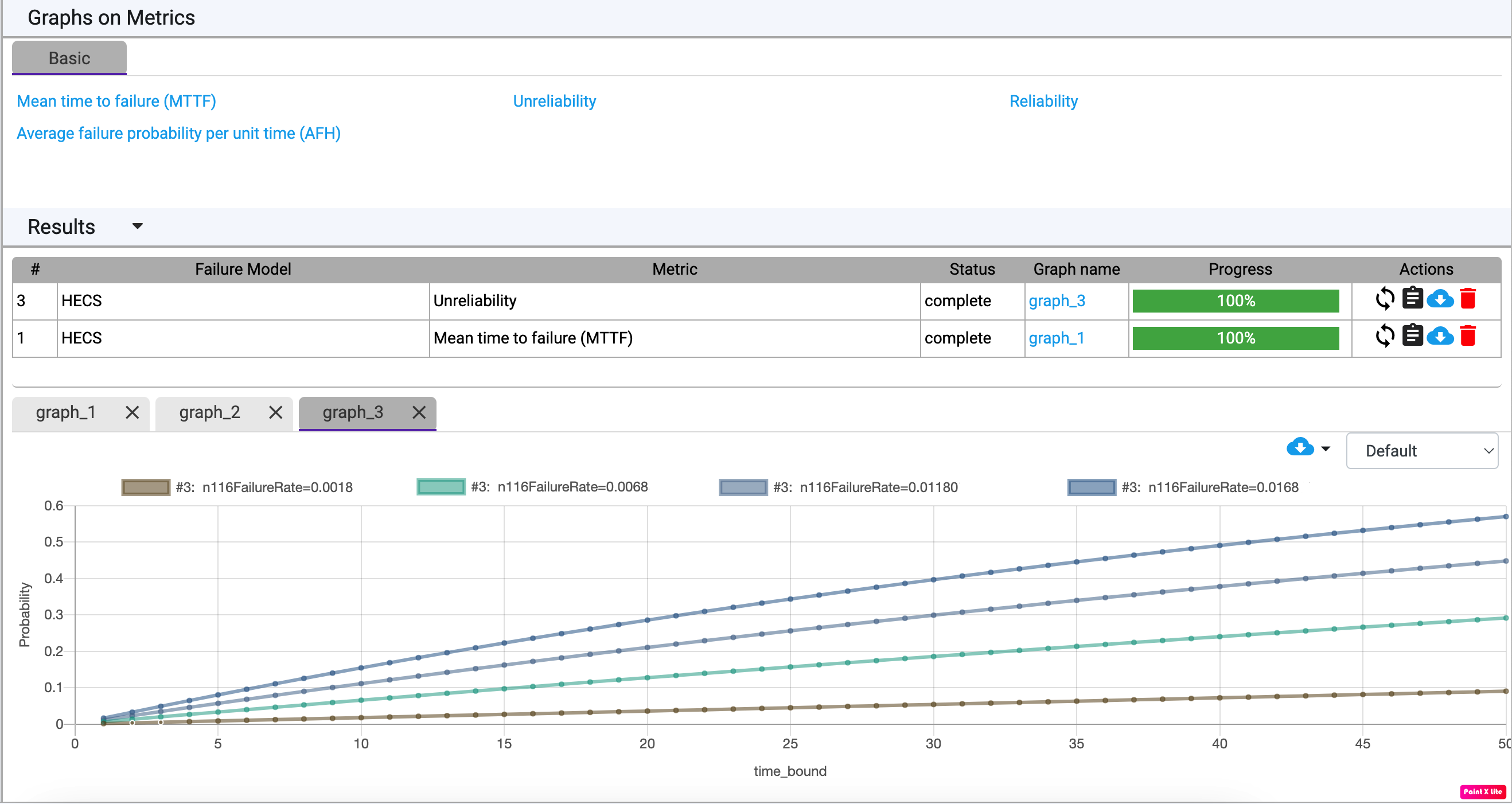
Task: Open Average failure probability per unit time link
Action: pyautogui.click(x=178, y=134)
